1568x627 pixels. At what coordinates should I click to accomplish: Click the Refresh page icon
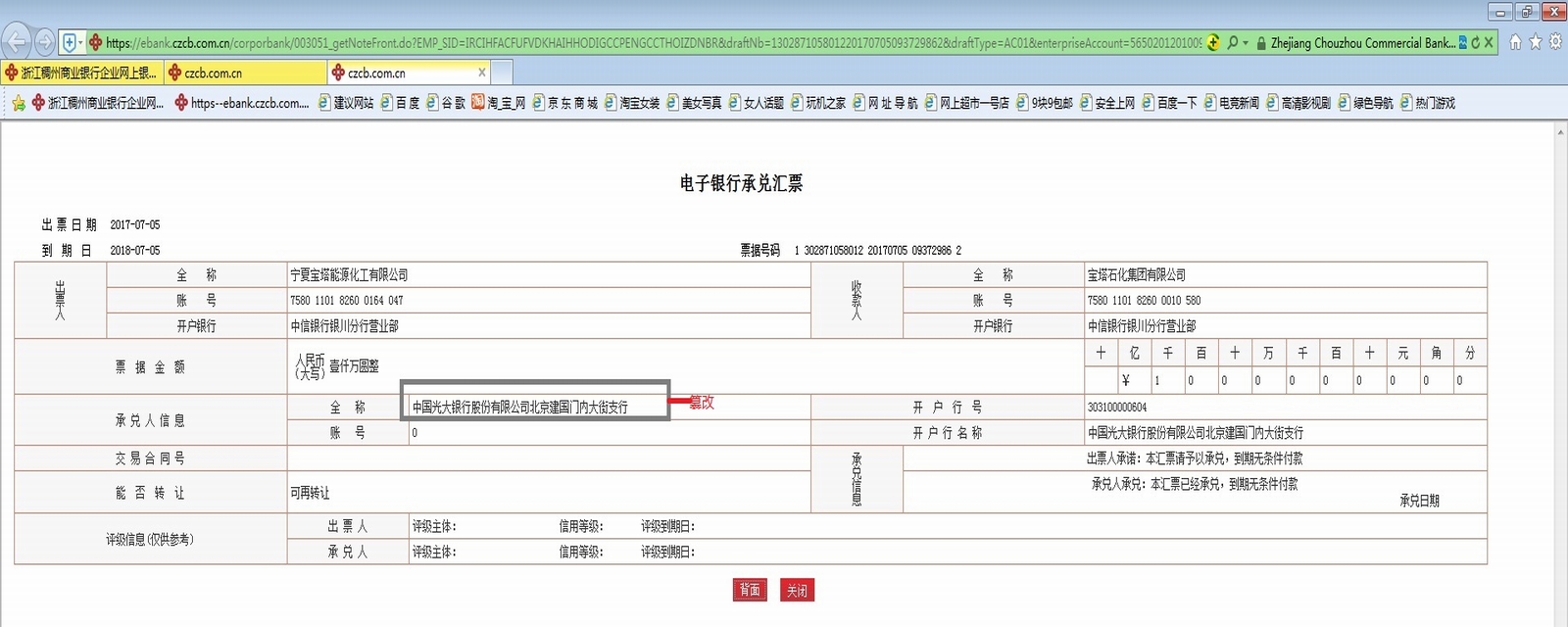pos(1476,43)
